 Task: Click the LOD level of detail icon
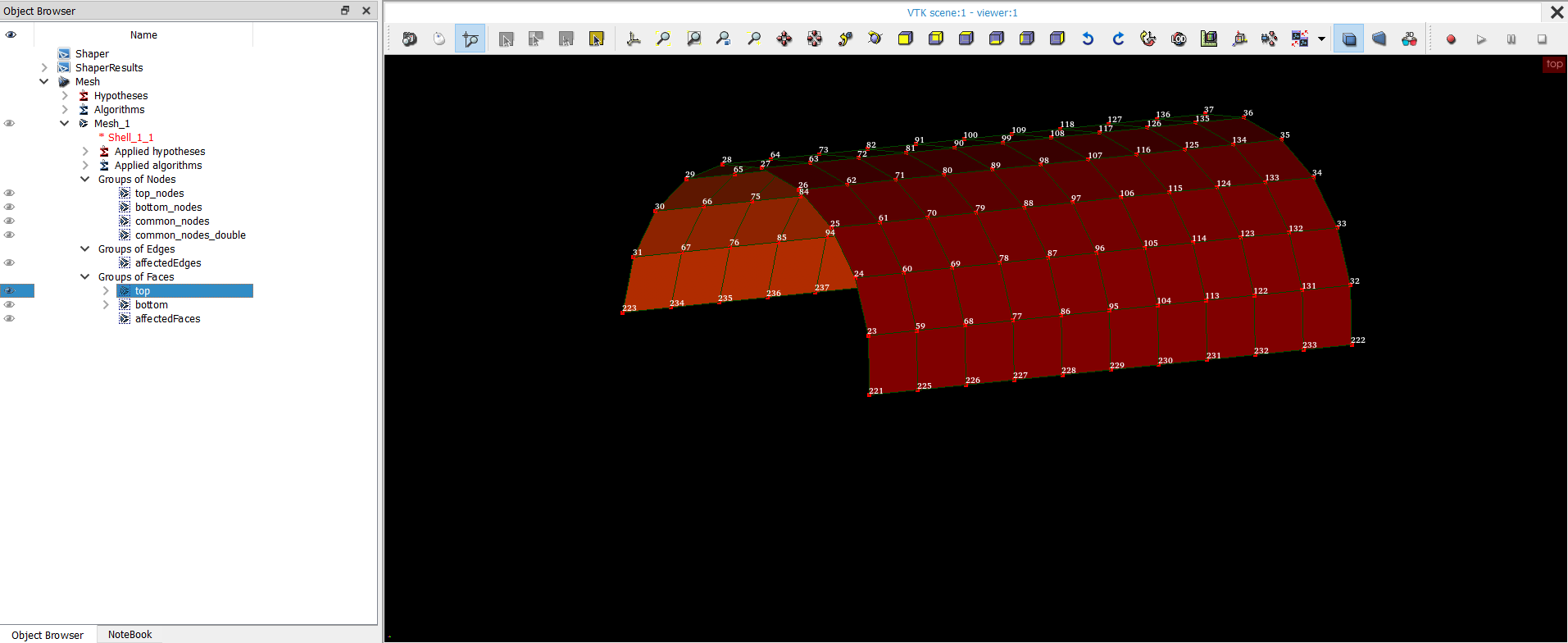pyautogui.click(x=1179, y=39)
